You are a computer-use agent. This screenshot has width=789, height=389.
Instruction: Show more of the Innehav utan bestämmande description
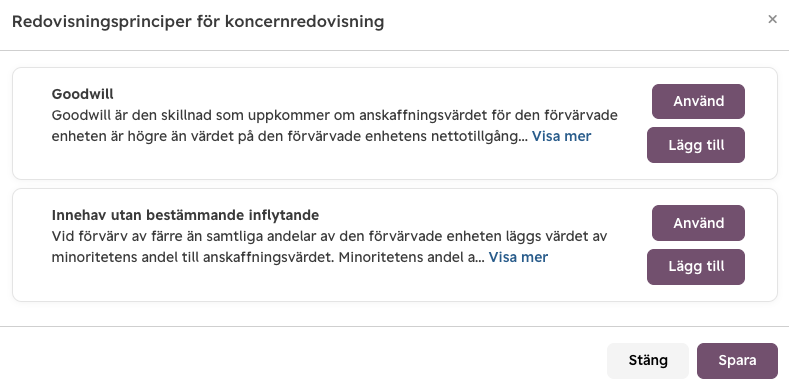pos(518,257)
